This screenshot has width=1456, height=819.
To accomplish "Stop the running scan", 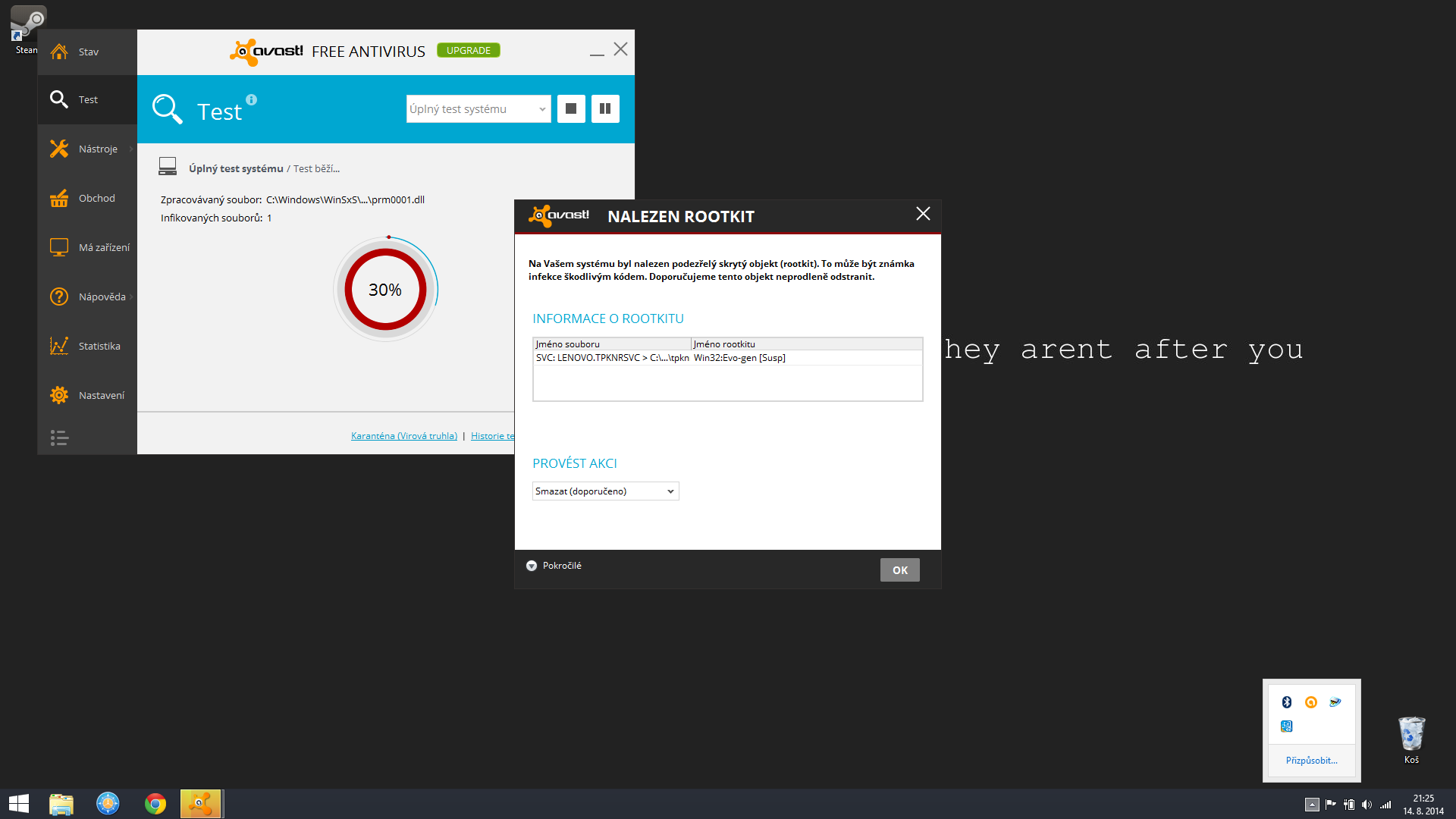I will tap(571, 108).
